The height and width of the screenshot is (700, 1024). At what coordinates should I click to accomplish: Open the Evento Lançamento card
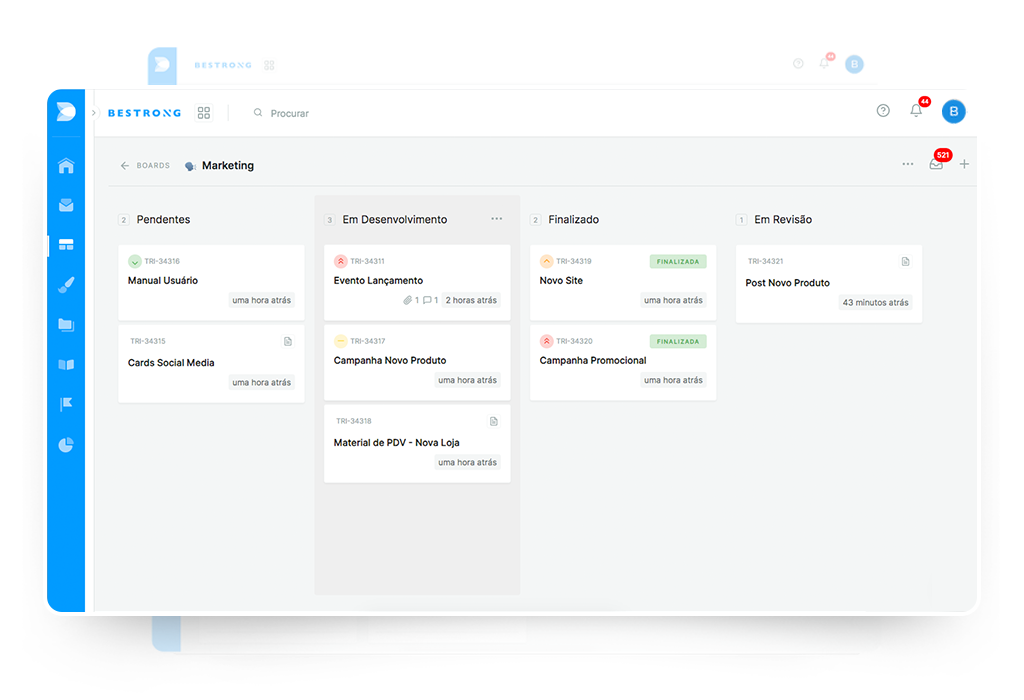click(417, 282)
